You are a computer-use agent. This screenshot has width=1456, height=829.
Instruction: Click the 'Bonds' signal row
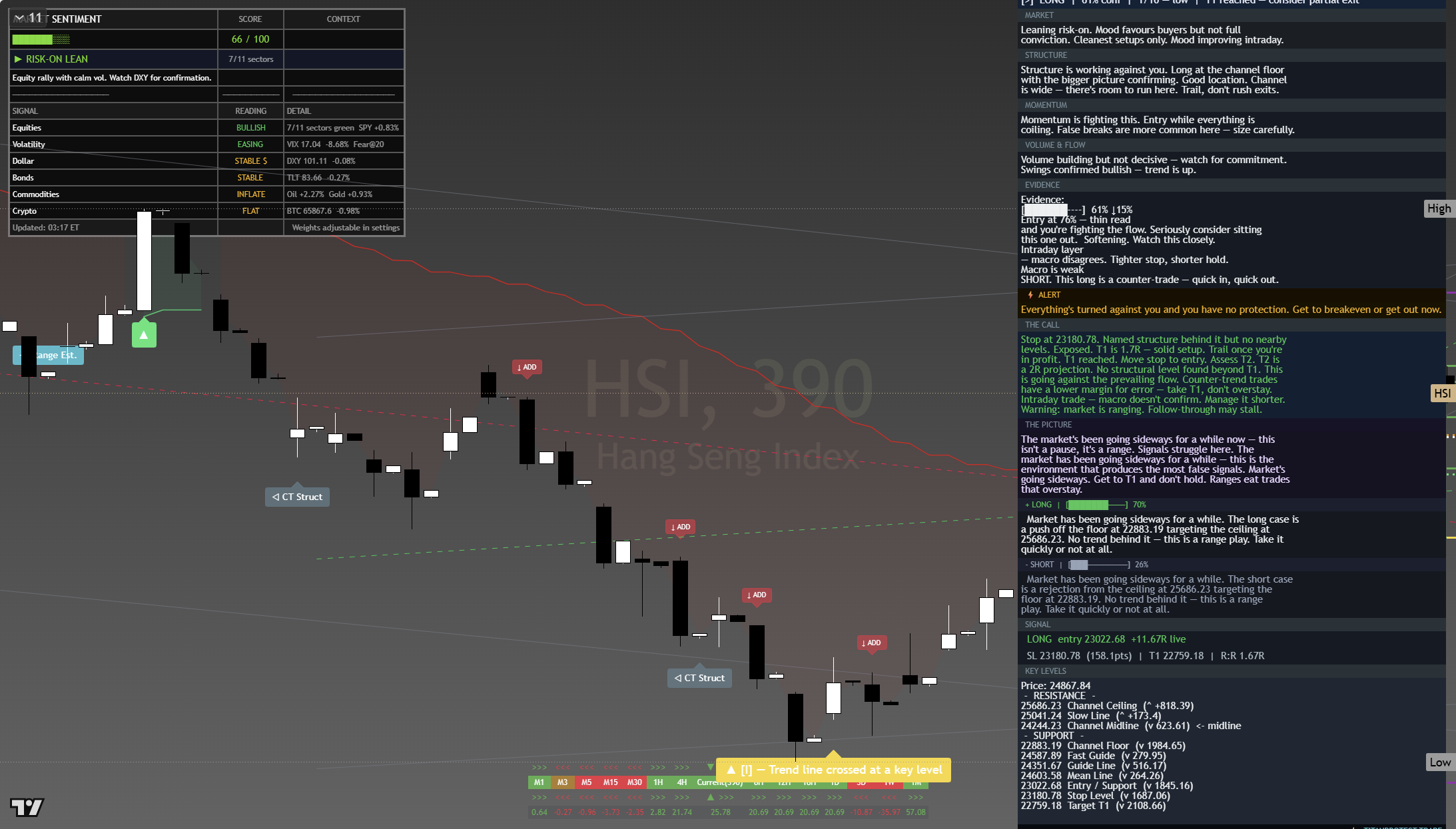point(206,178)
